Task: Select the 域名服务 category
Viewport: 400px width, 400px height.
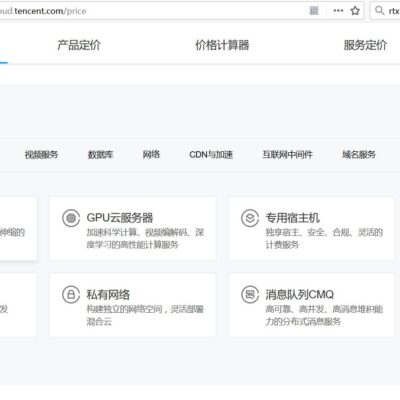Action: tap(359, 154)
